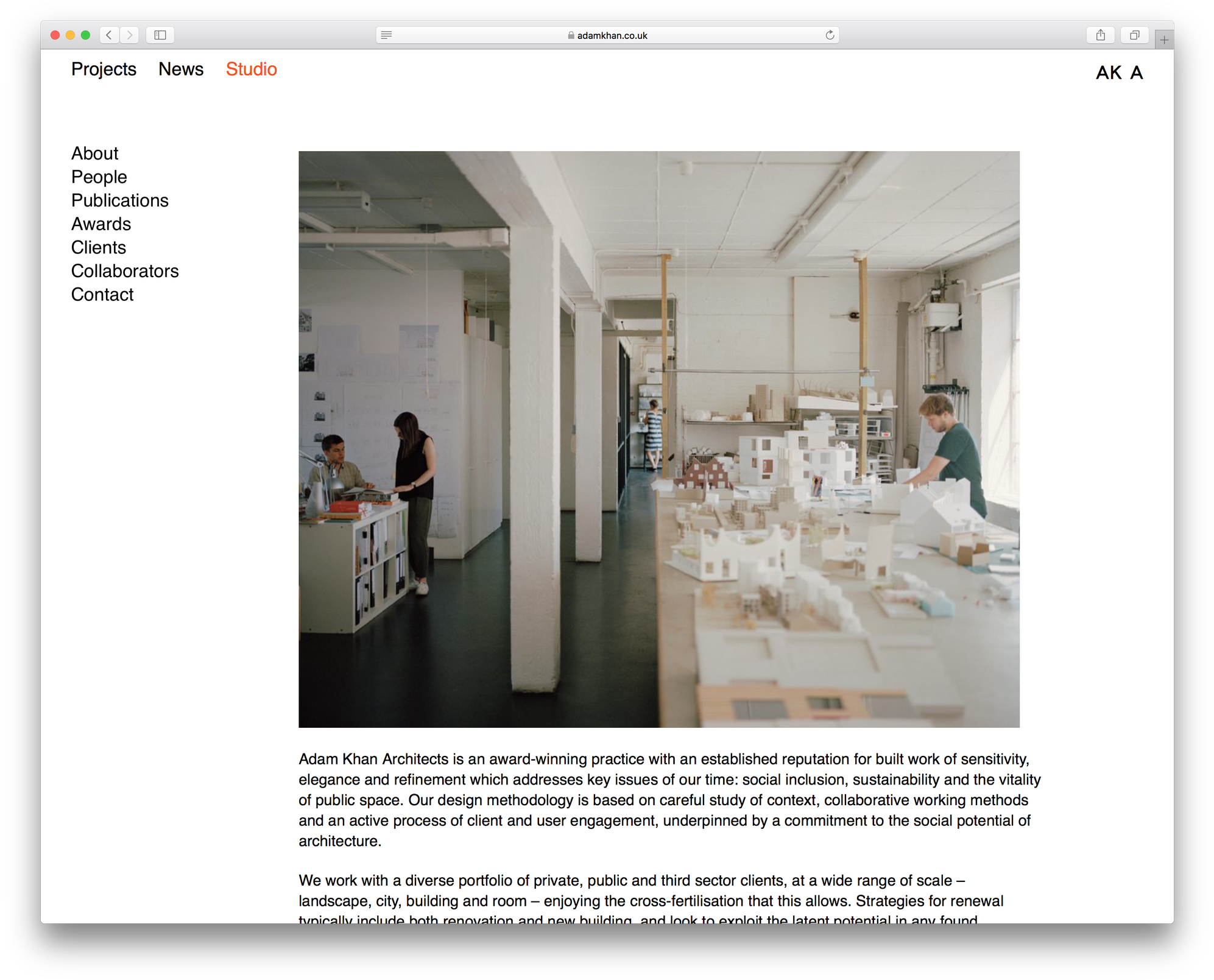The image size is (1214, 980).
Task: Open a new tab with the plus button
Action: point(1163,38)
